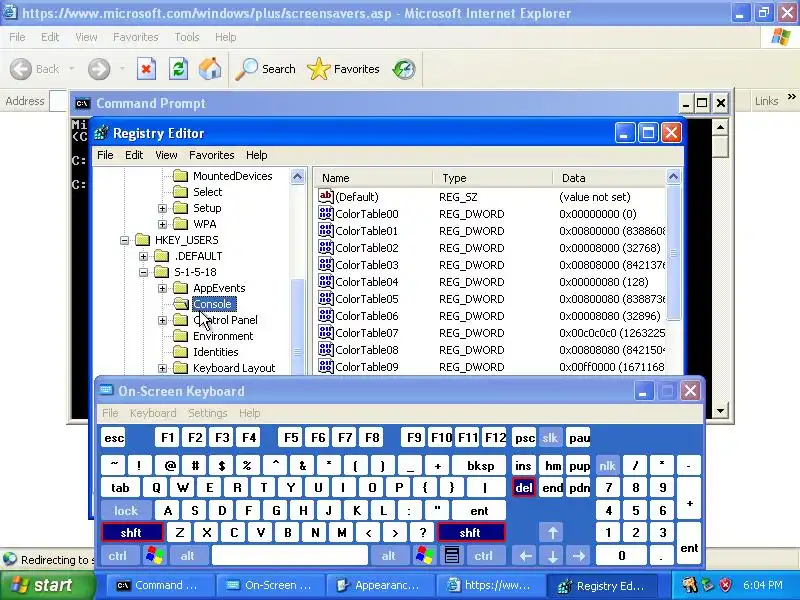Screen dimensions: 800x600
Task: Click the del key on On-Screen Keyboard
Action: (523, 488)
